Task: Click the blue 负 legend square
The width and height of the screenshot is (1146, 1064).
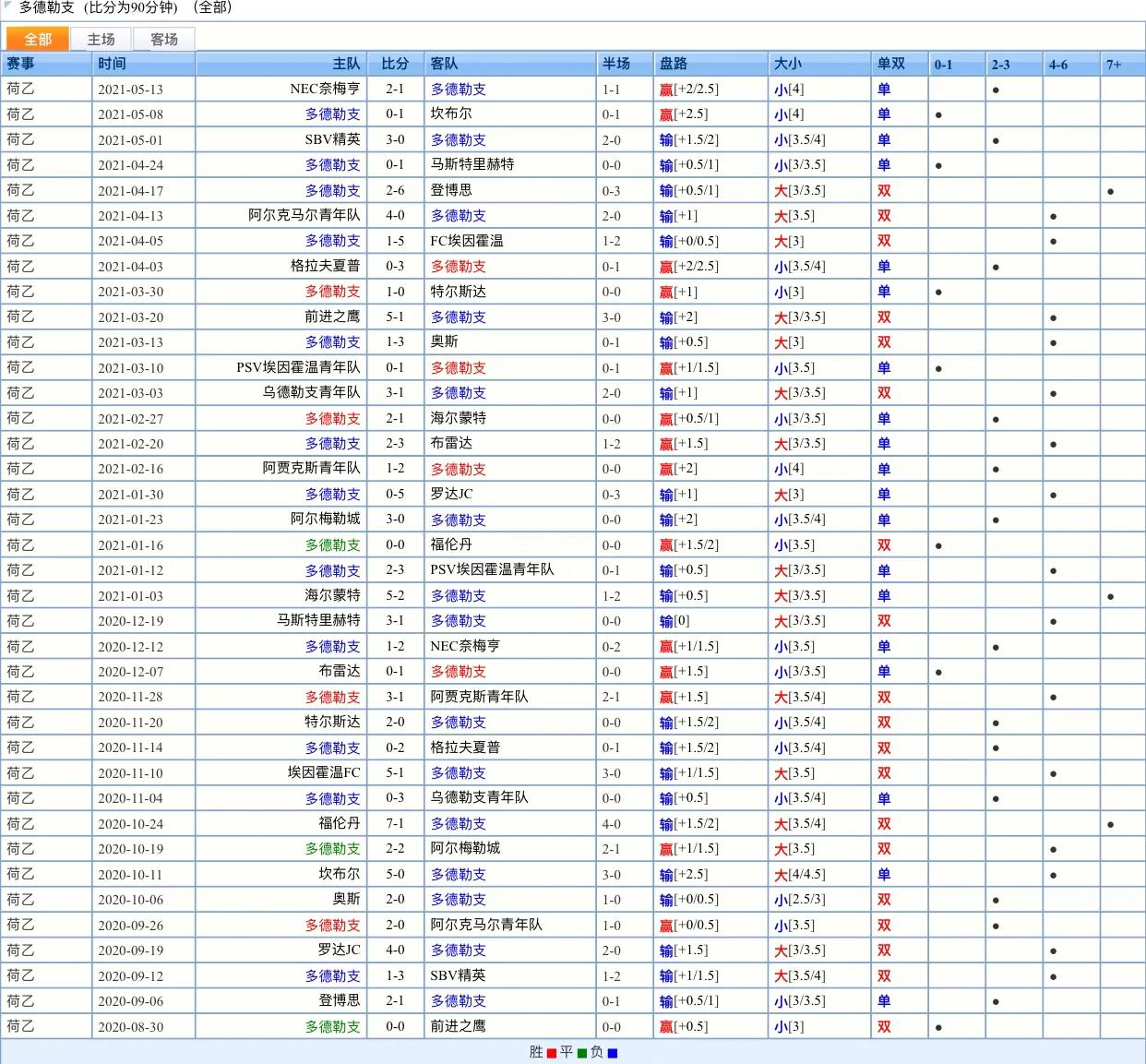Action: point(612,1053)
